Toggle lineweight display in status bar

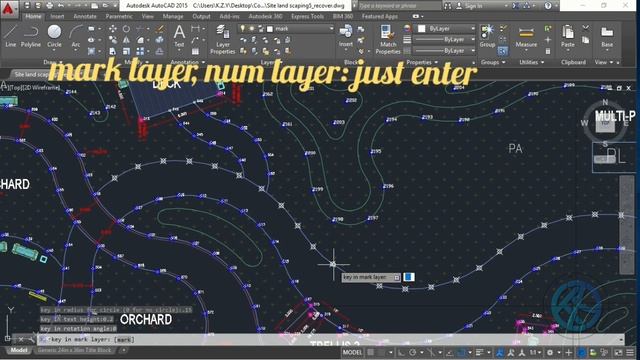point(480,352)
